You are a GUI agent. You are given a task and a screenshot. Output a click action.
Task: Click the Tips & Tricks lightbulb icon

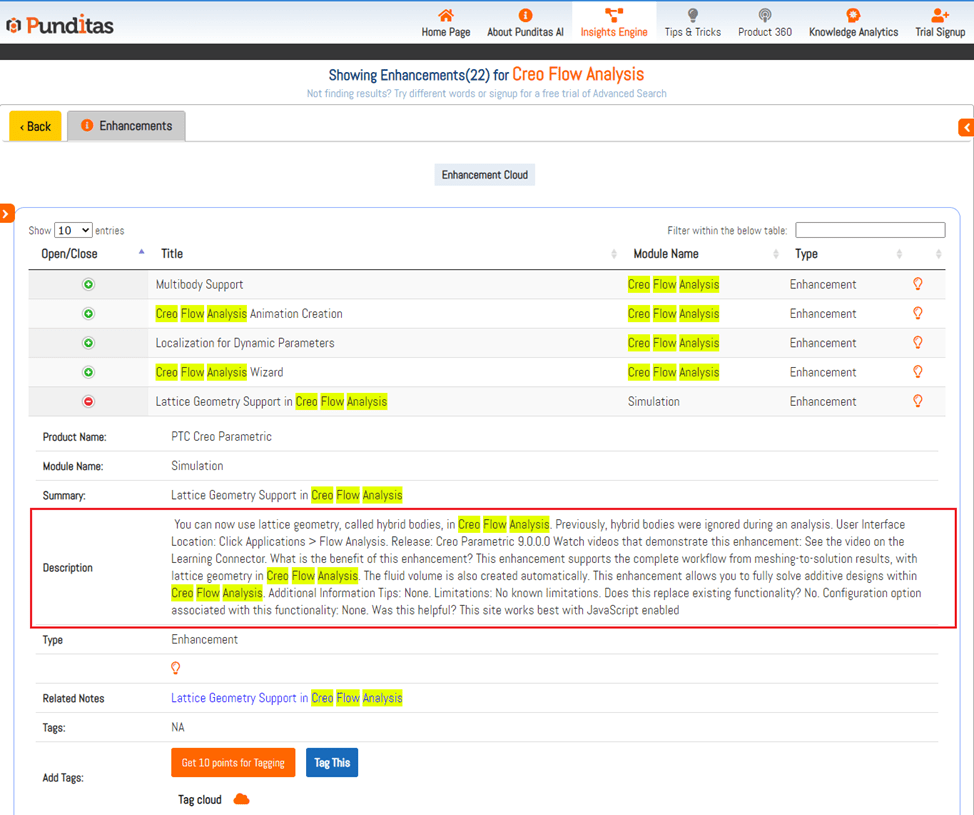(x=692, y=15)
